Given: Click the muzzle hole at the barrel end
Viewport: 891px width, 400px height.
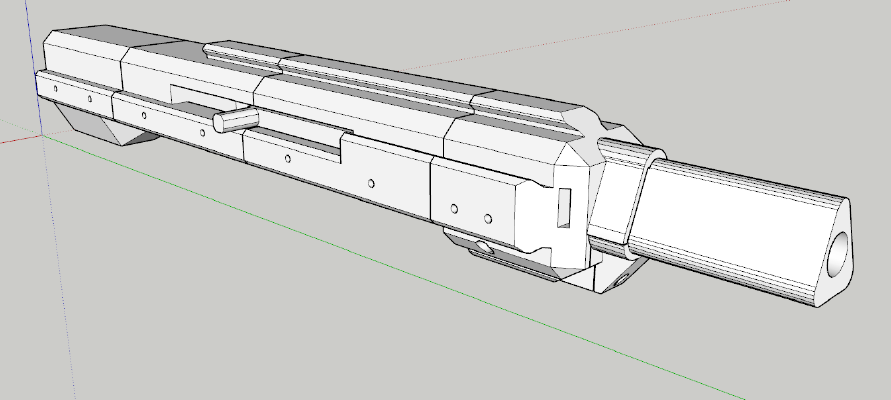Looking at the screenshot, I should 839,254.
